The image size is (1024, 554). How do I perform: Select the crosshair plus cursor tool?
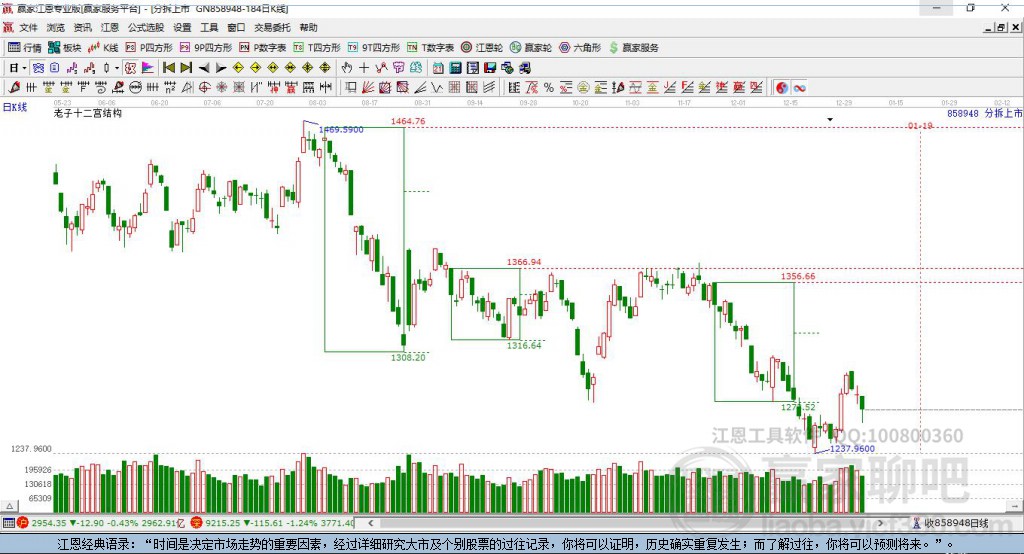pyautogui.click(x=364, y=68)
